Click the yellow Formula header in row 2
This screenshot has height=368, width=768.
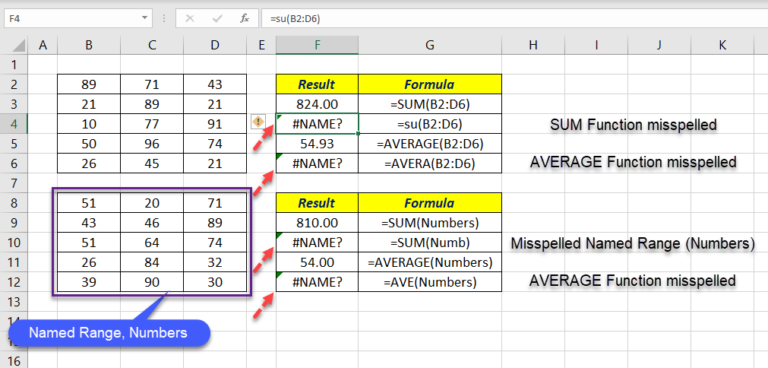[x=430, y=84]
